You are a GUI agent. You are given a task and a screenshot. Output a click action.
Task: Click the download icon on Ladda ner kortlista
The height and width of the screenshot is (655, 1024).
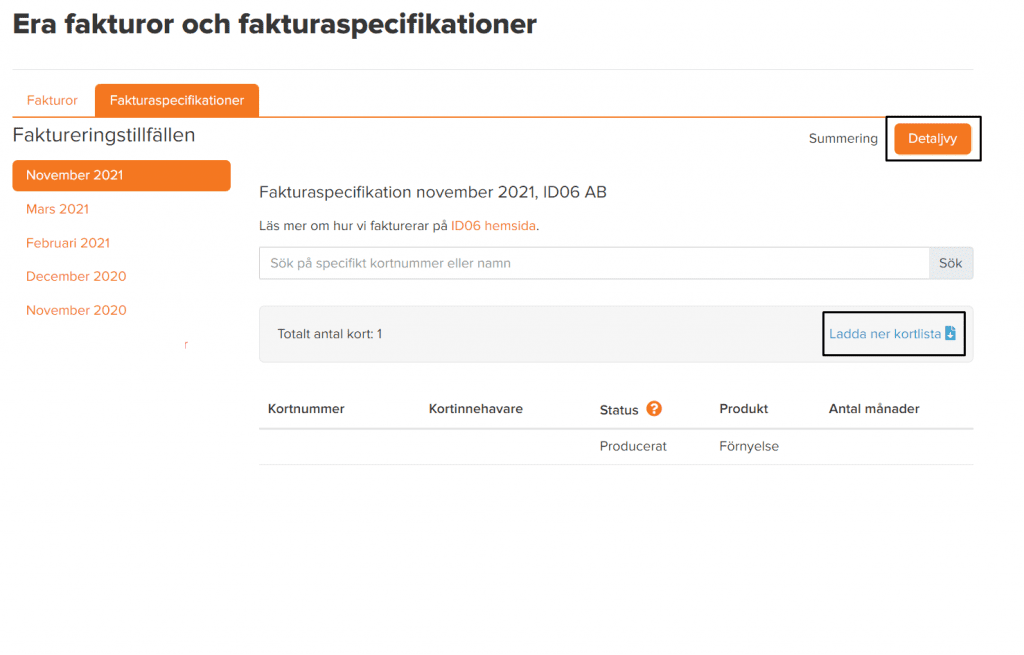click(x=949, y=333)
